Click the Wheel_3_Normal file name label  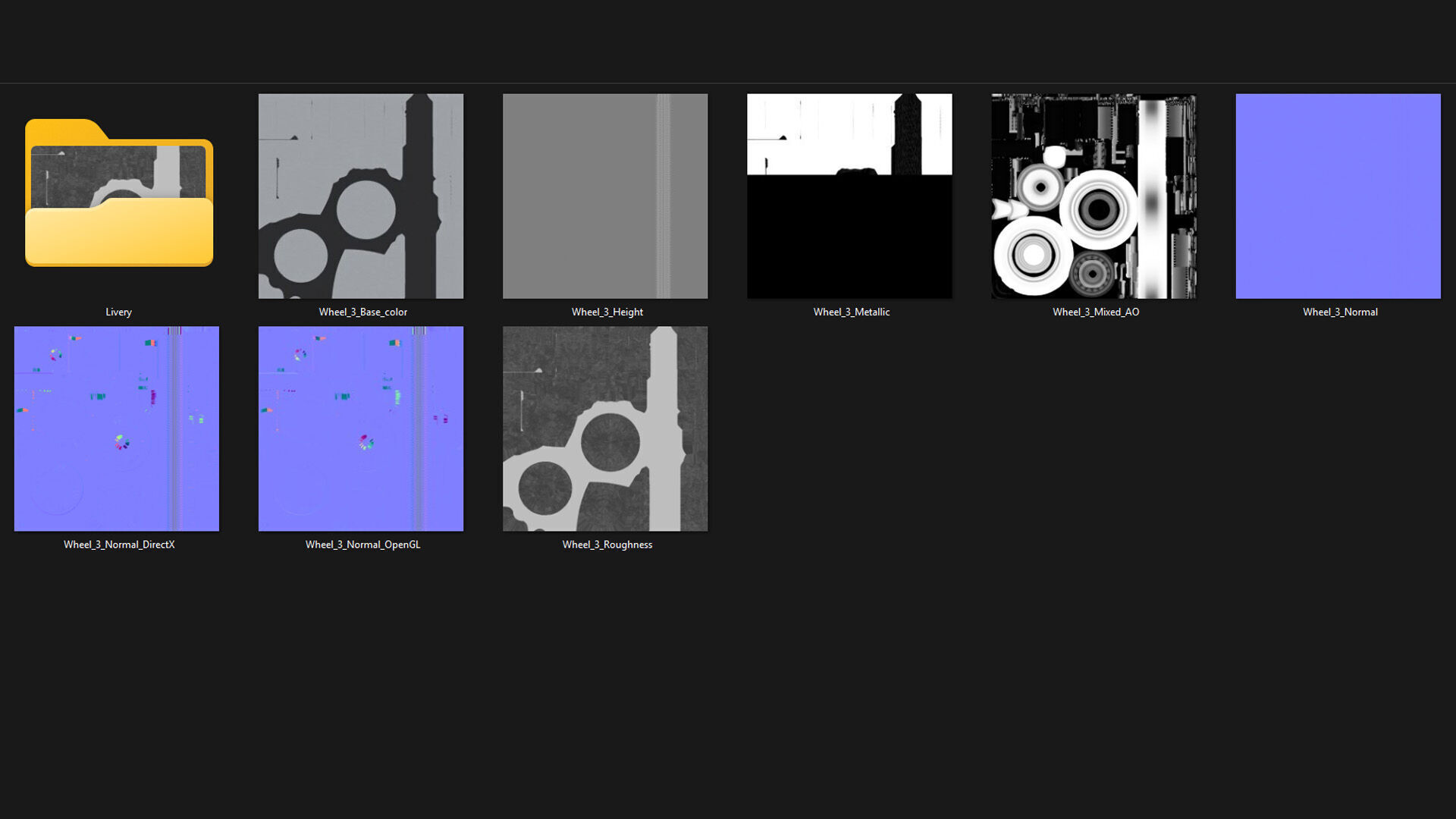(1339, 312)
